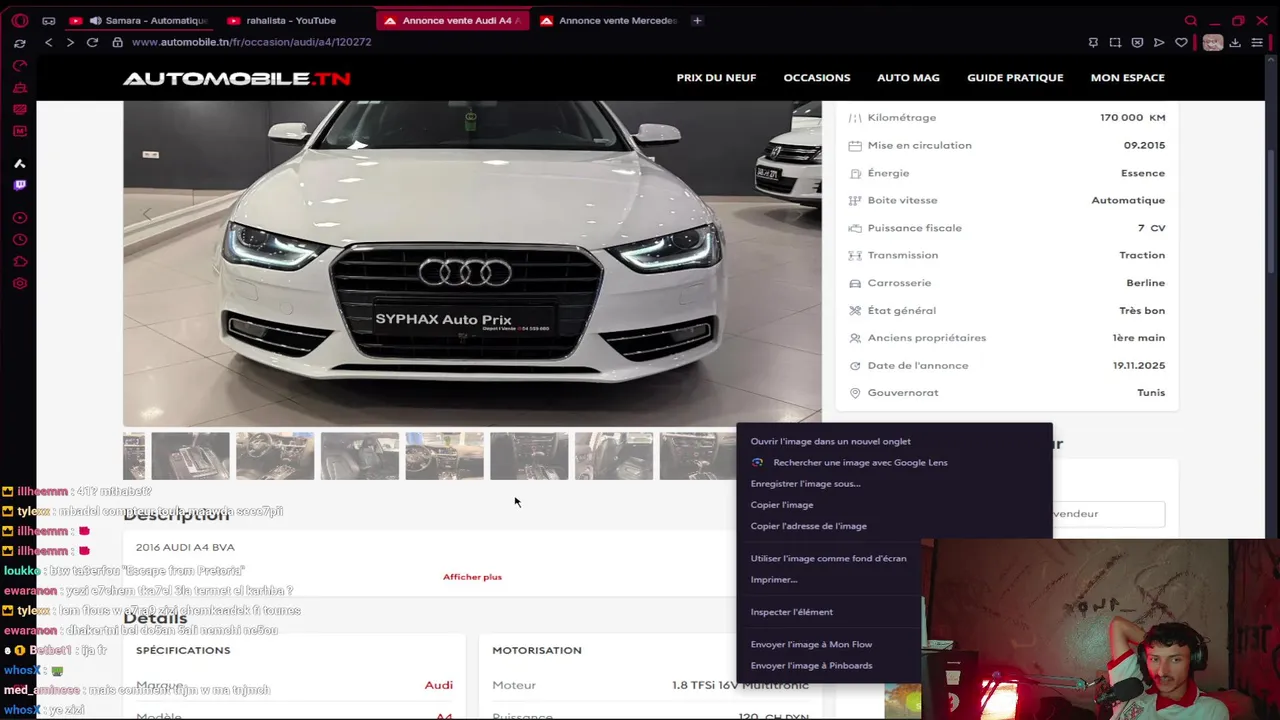Open the Opera GX main menu logo
The height and width of the screenshot is (720, 1280).
point(20,20)
